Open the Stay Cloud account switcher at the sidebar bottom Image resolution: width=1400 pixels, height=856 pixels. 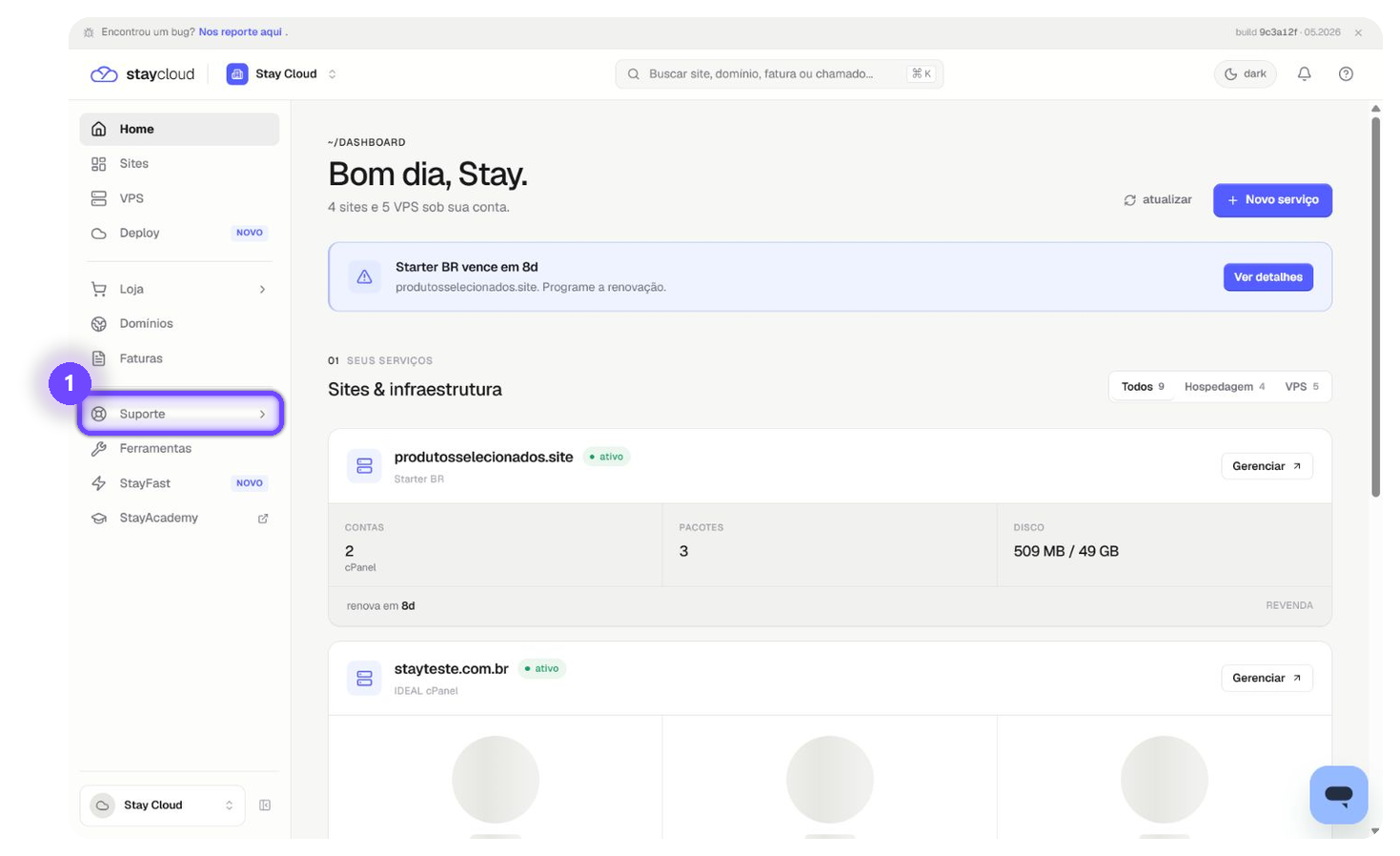click(162, 805)
